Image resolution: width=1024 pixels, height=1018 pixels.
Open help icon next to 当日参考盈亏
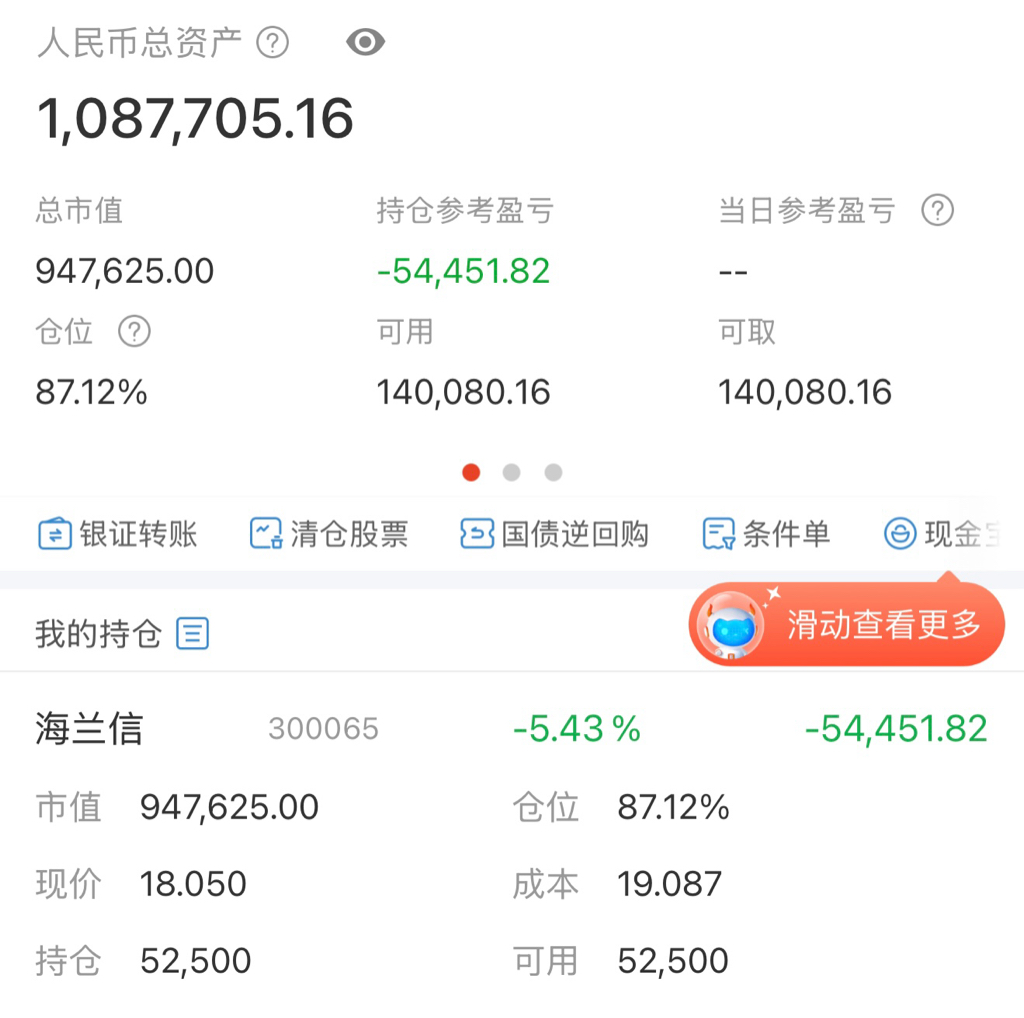tap(937, 210)
